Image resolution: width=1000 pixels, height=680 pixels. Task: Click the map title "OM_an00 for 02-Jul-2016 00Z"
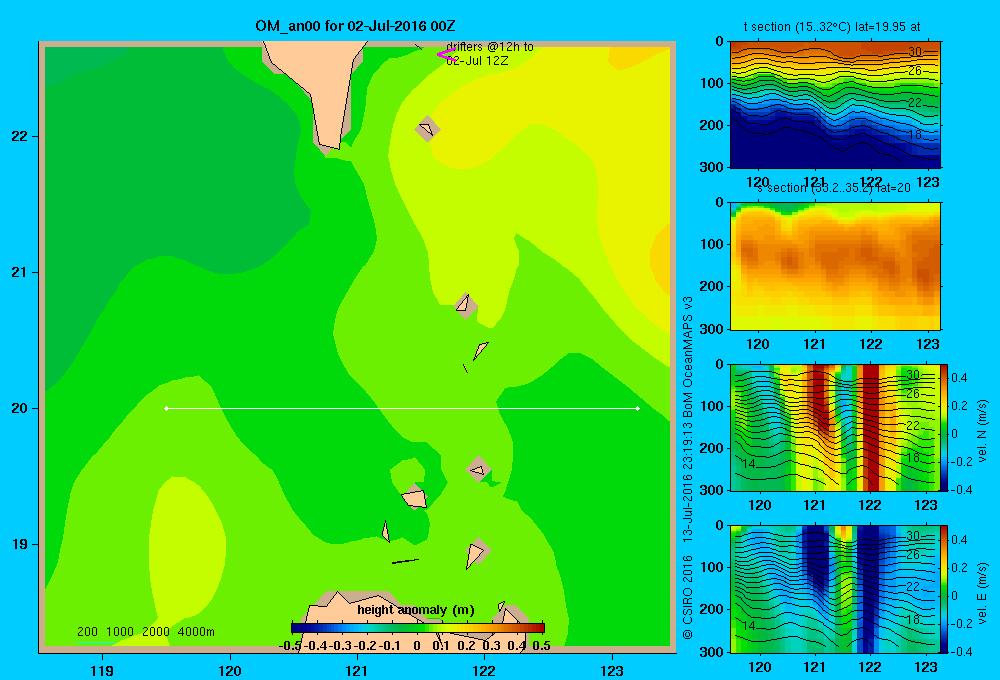355,26
